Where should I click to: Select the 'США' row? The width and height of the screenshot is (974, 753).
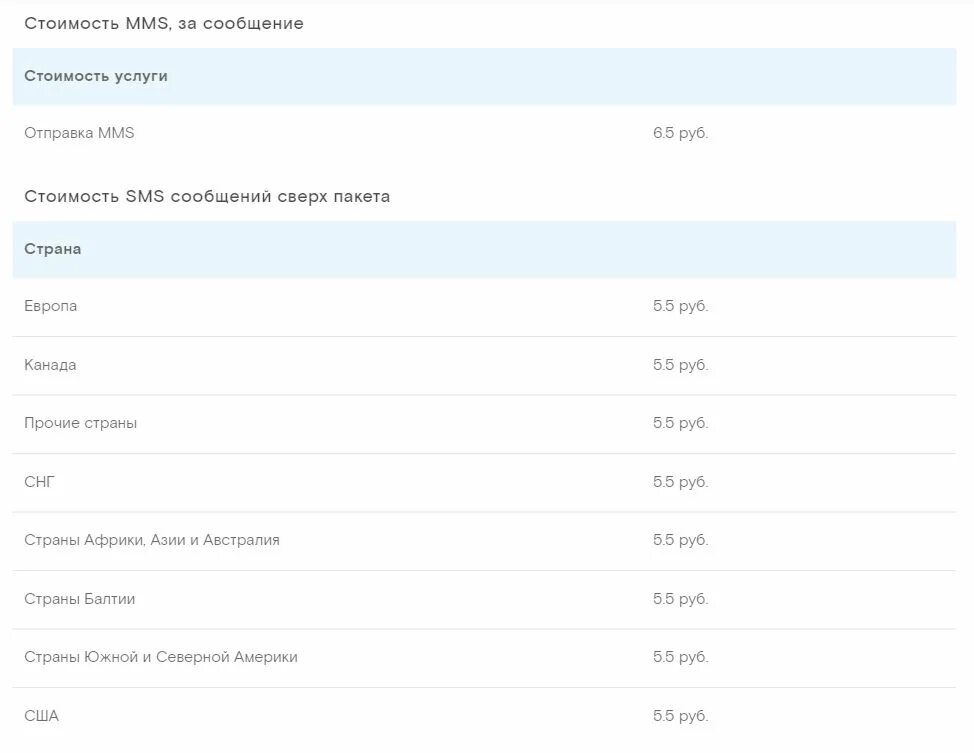coord(485,716)
